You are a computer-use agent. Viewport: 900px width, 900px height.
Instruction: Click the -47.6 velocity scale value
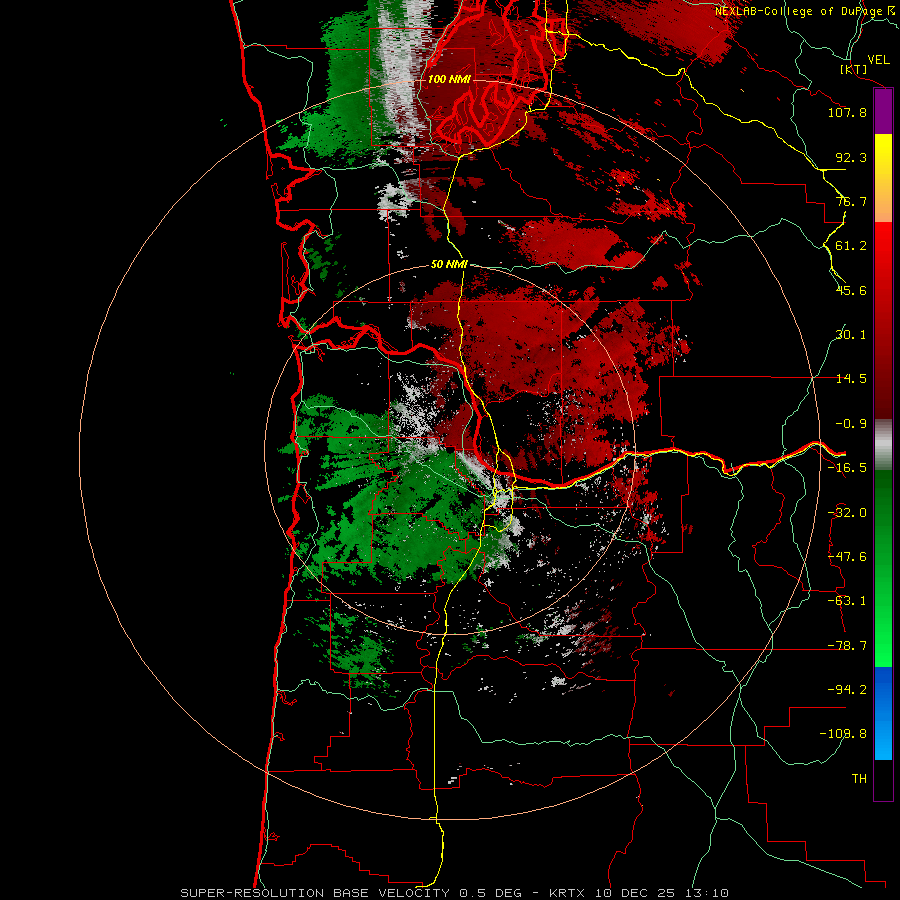click(847, 557)
